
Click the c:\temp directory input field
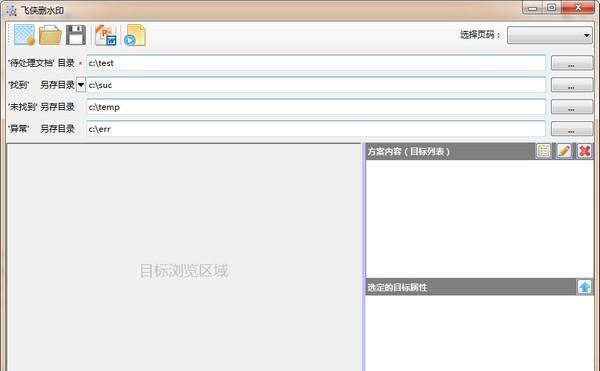(x=316, y=107)
